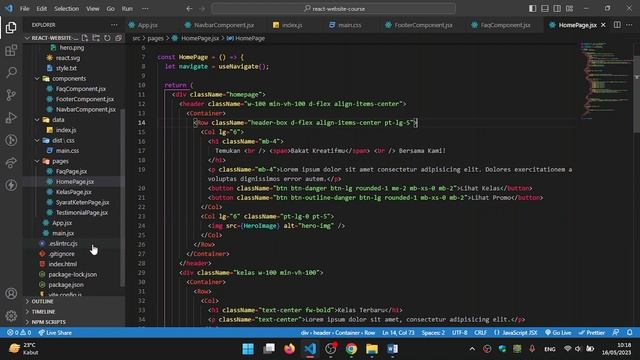Open the Source Control view
Screen dimensions: 640x360
(x=11, y=95)
